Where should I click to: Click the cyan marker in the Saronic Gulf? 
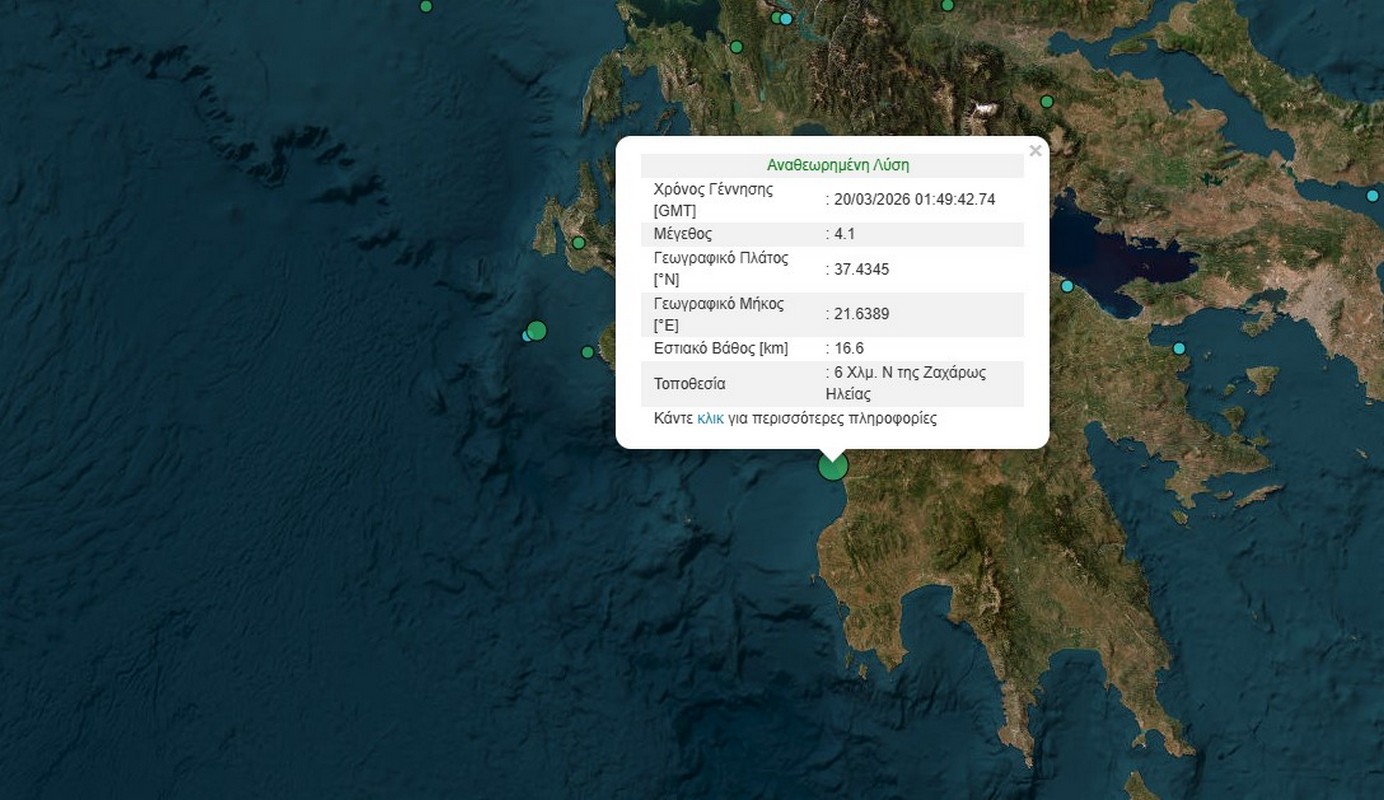tap(1179, 348)
